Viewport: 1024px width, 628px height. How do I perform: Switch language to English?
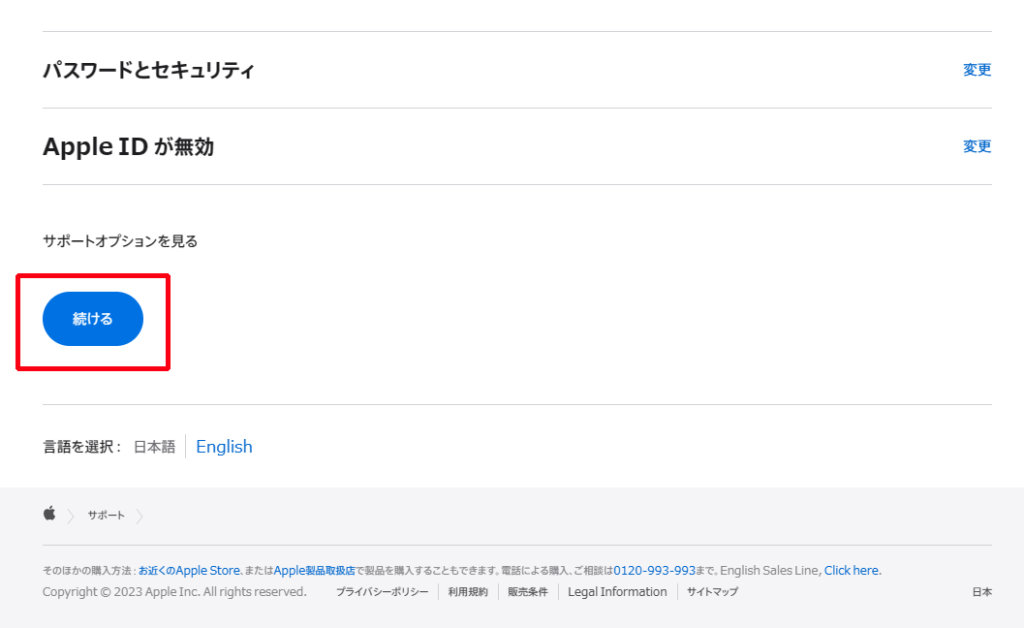click(224, 447)
